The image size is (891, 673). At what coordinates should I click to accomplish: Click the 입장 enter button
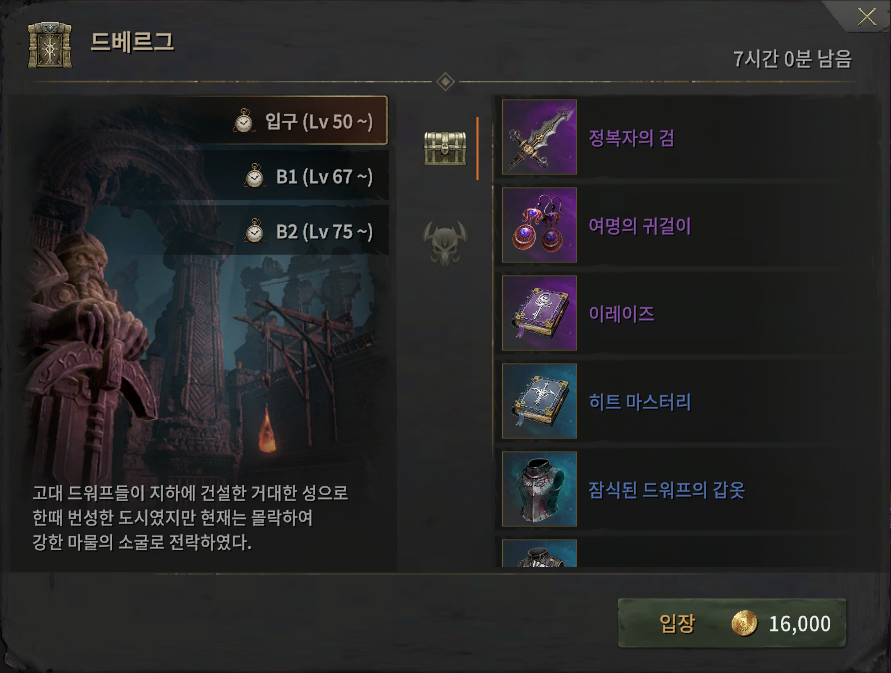point(732,623)
